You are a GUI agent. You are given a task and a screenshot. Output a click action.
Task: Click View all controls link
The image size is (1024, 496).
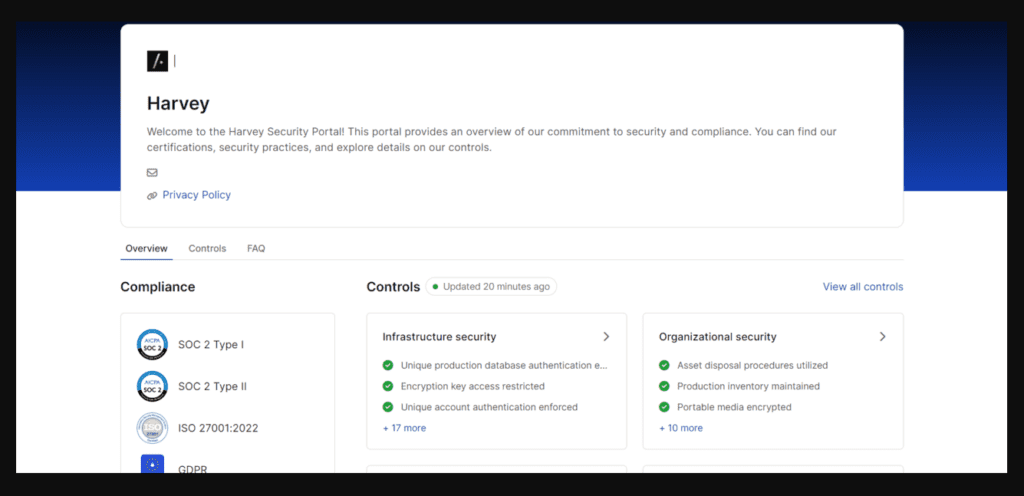863,287
